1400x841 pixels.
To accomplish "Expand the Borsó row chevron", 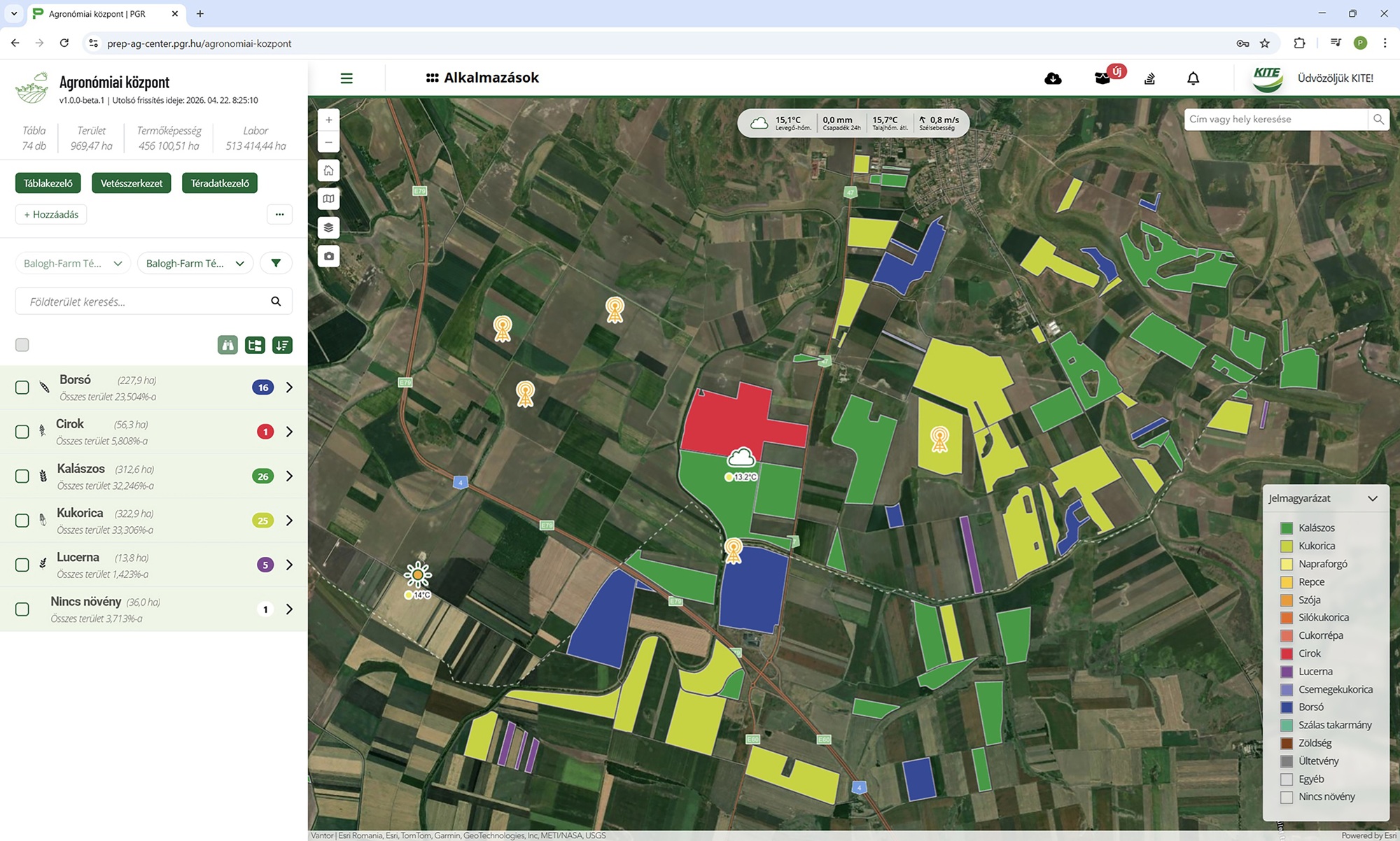I will [289, 388].
